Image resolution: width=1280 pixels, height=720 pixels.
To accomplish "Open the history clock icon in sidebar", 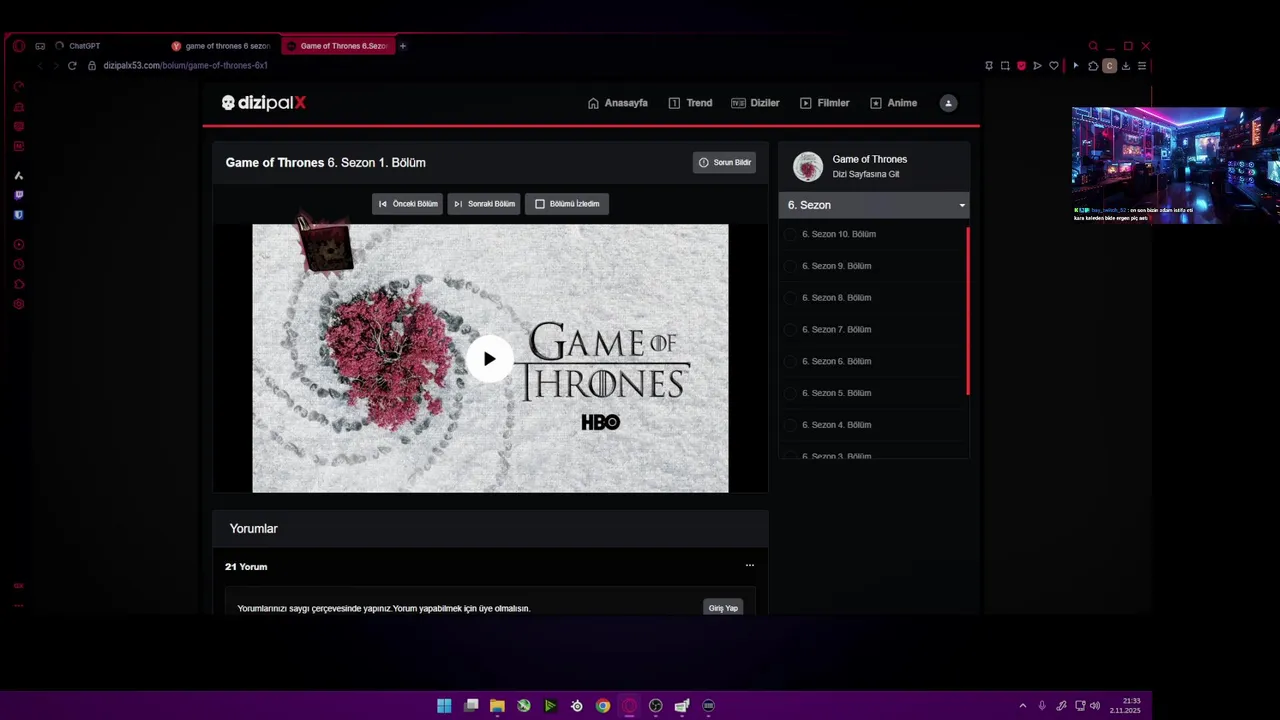I will (19, 264).
